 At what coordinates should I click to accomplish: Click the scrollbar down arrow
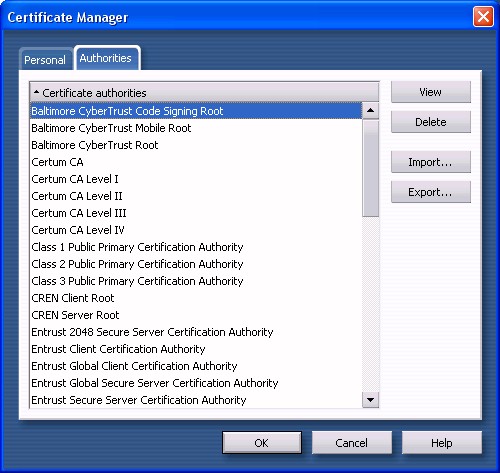tap(370, 399)
